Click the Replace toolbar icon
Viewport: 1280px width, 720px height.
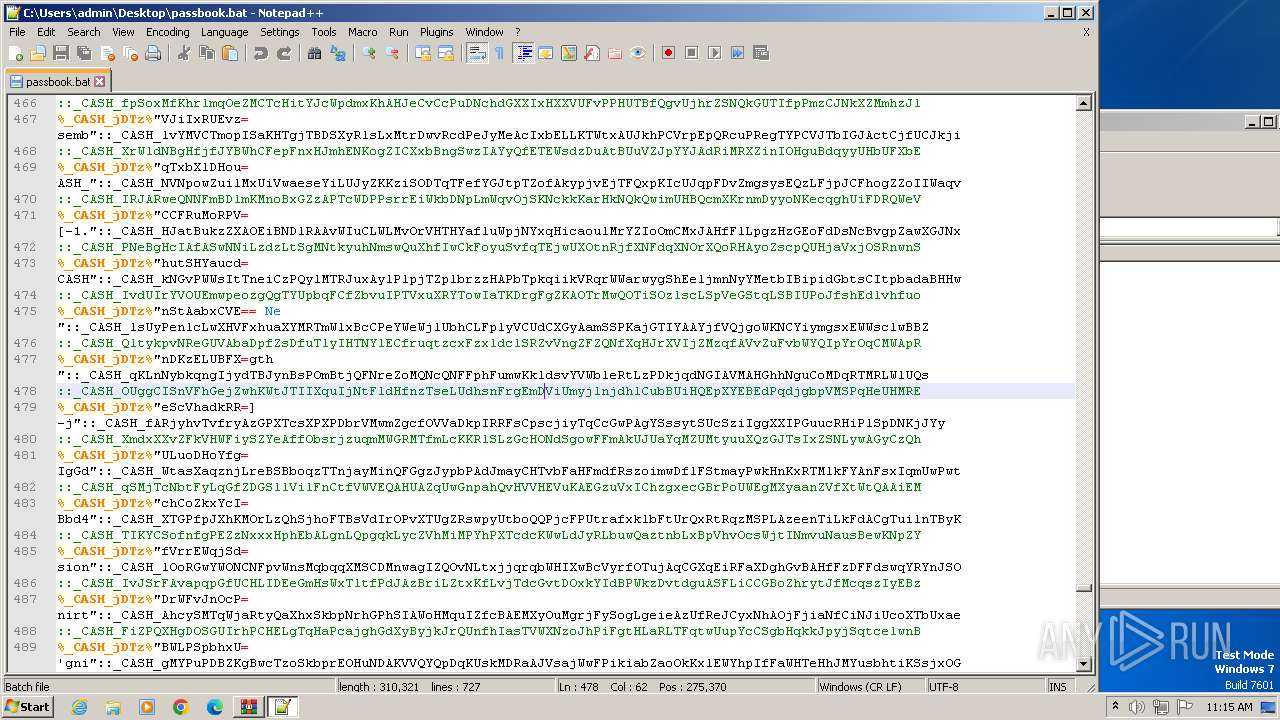point(338,53)
